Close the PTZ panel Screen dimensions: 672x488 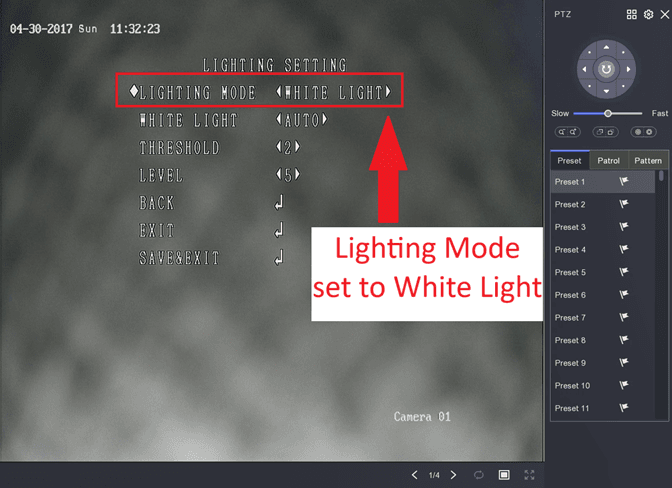click(x=665, y=15)
